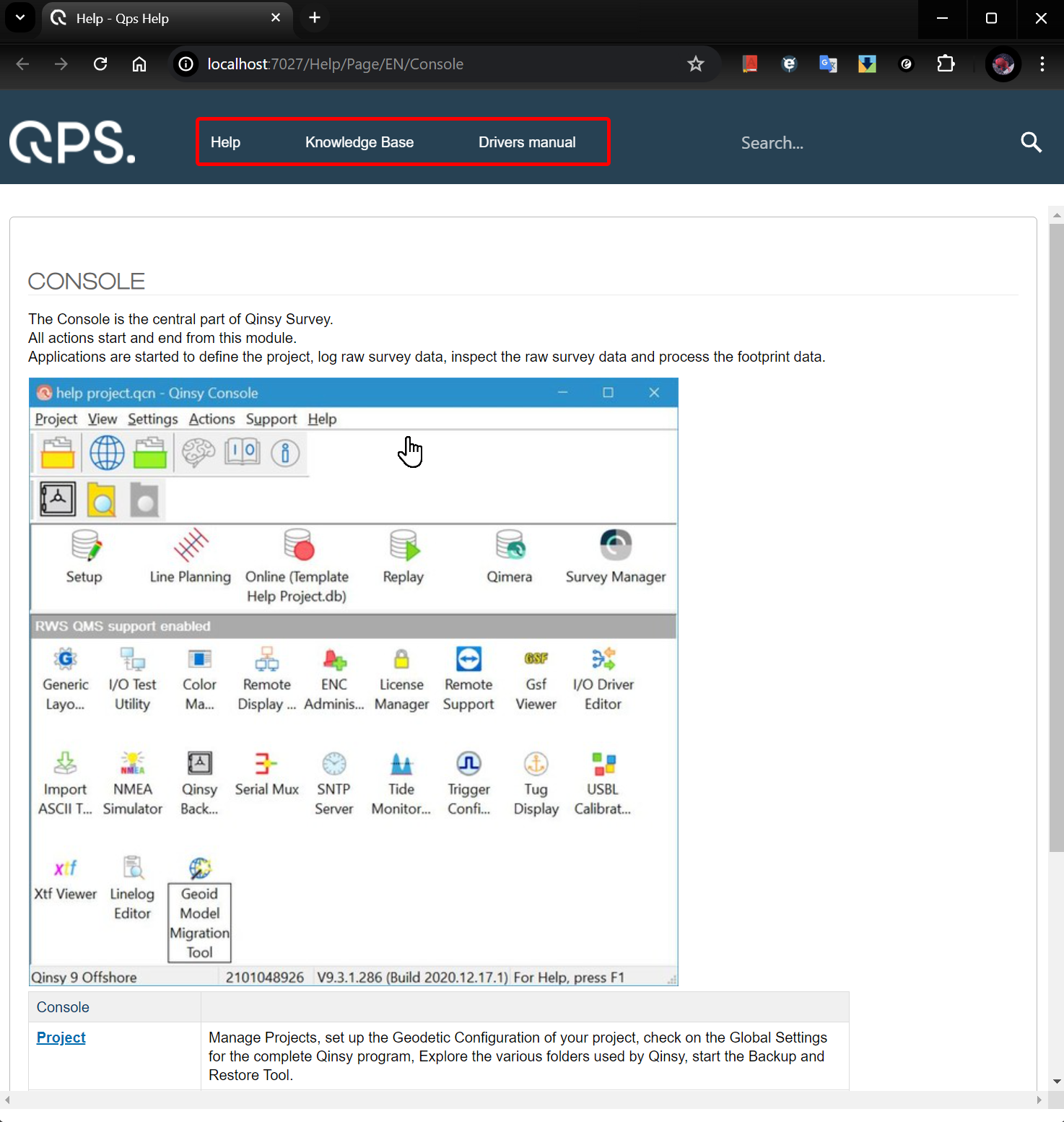This screenshot has width=1064, height=1122.
Task: View site information for localhost
Action: pyautogui.click(x=186, y=64)
